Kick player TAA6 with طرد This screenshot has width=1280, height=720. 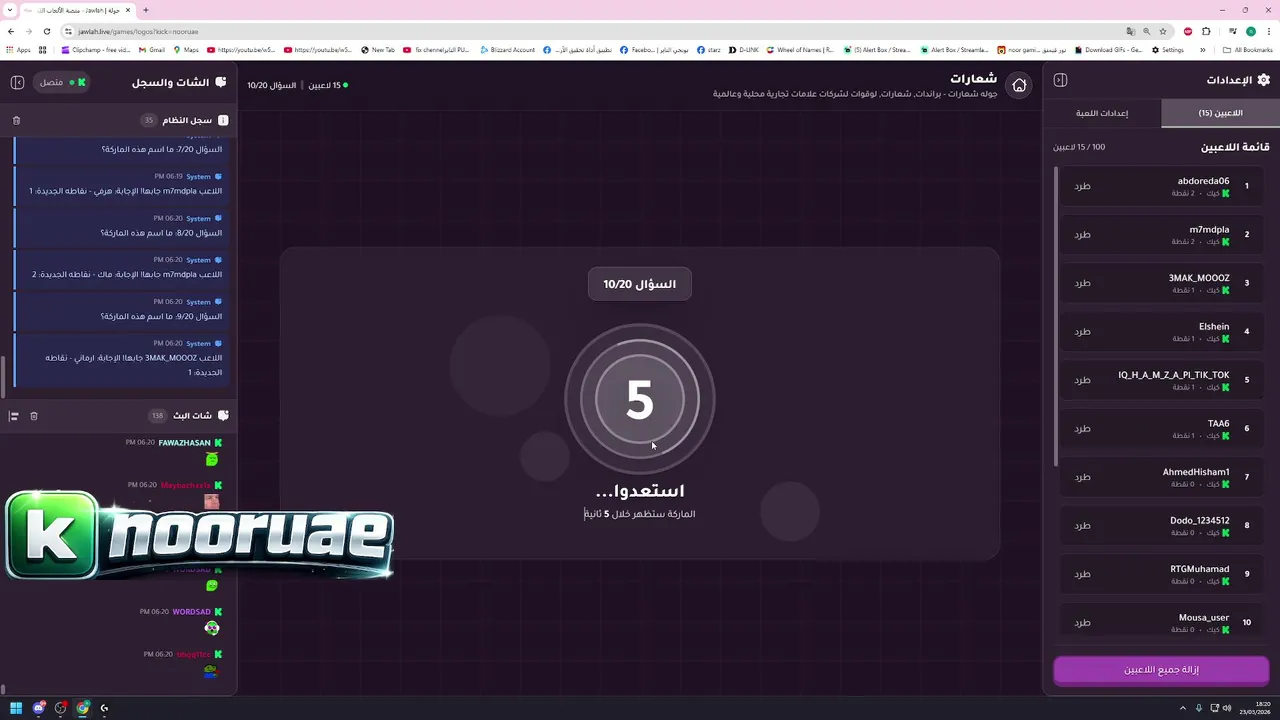tap(1082, 429)
